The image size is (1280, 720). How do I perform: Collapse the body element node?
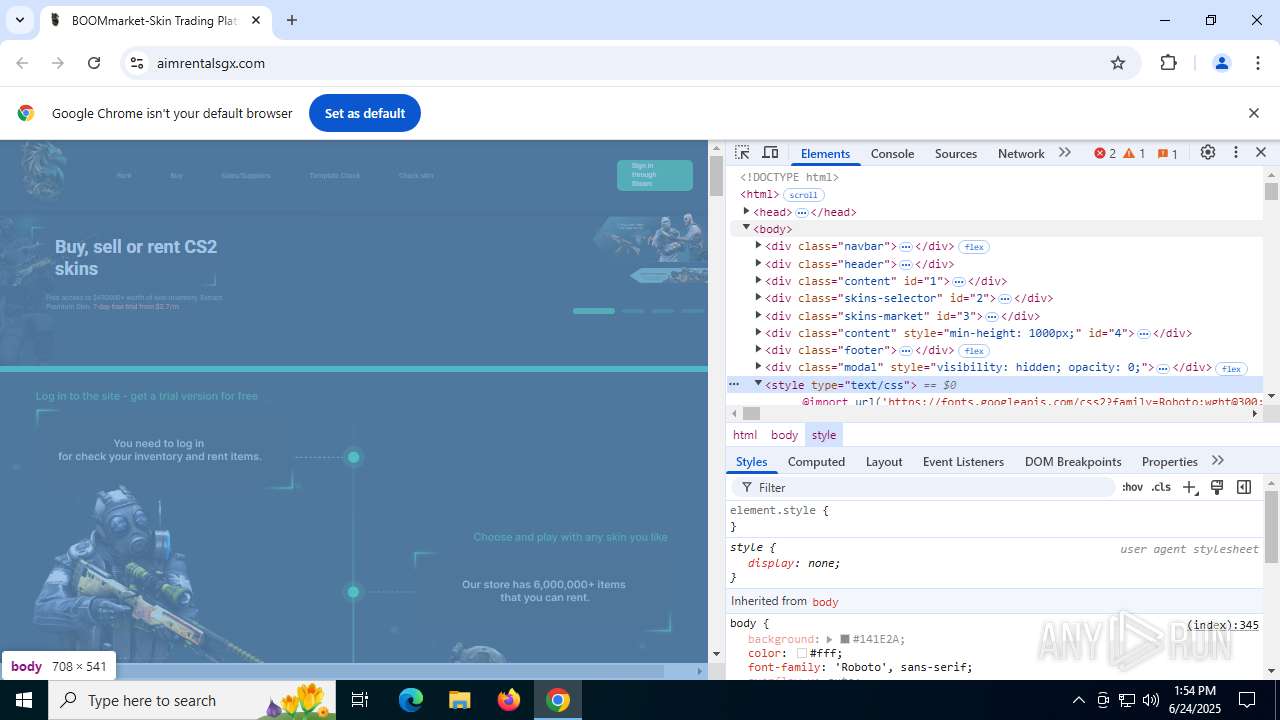pyautogui.click(x=746, y=228)
